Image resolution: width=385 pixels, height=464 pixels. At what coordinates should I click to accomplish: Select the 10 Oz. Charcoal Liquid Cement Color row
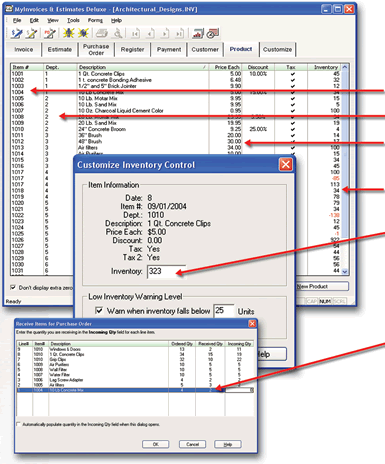coord(176,111)
